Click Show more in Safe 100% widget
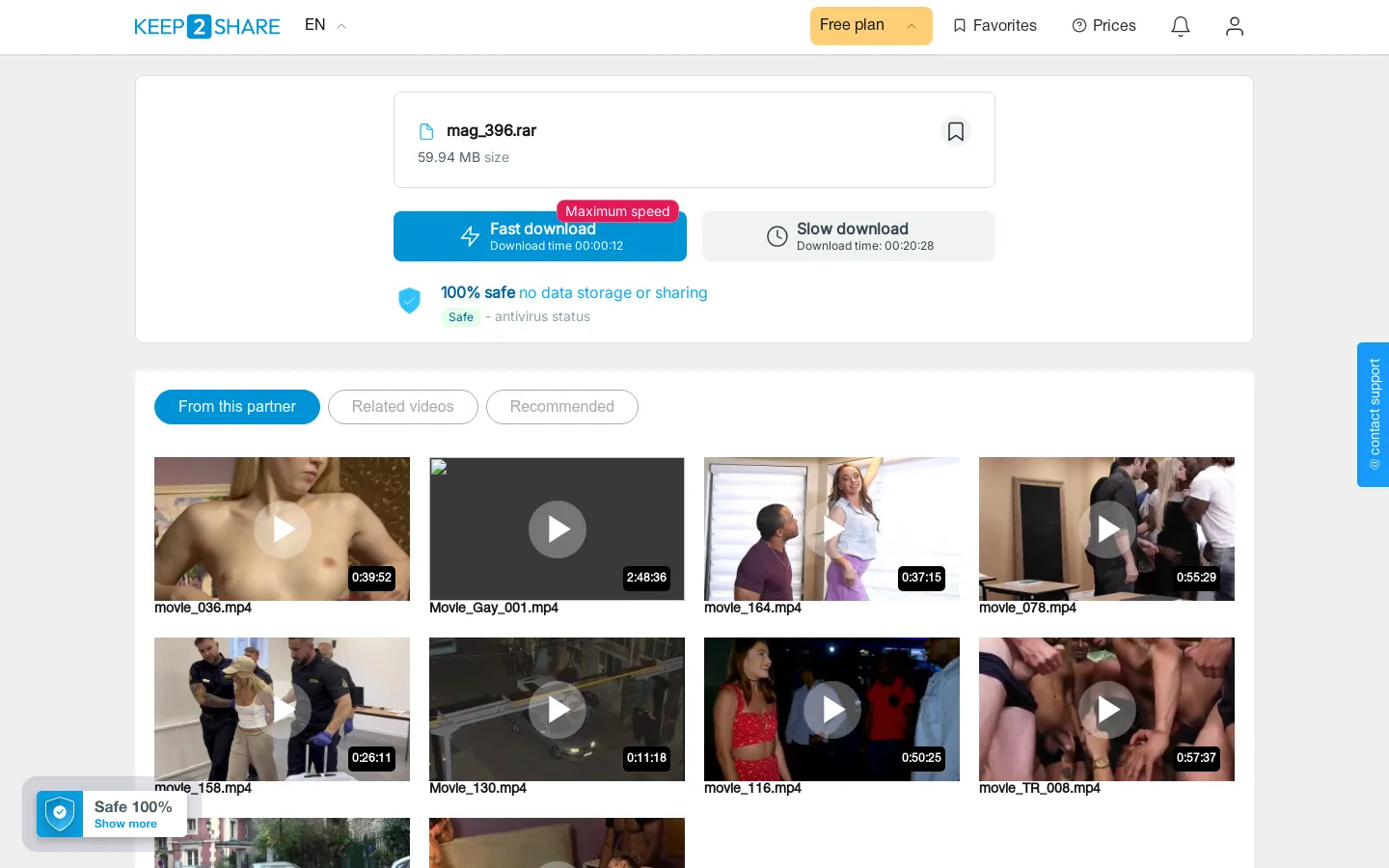The width and height of the screenshot is (1389, 868). [x=125, y=825]
